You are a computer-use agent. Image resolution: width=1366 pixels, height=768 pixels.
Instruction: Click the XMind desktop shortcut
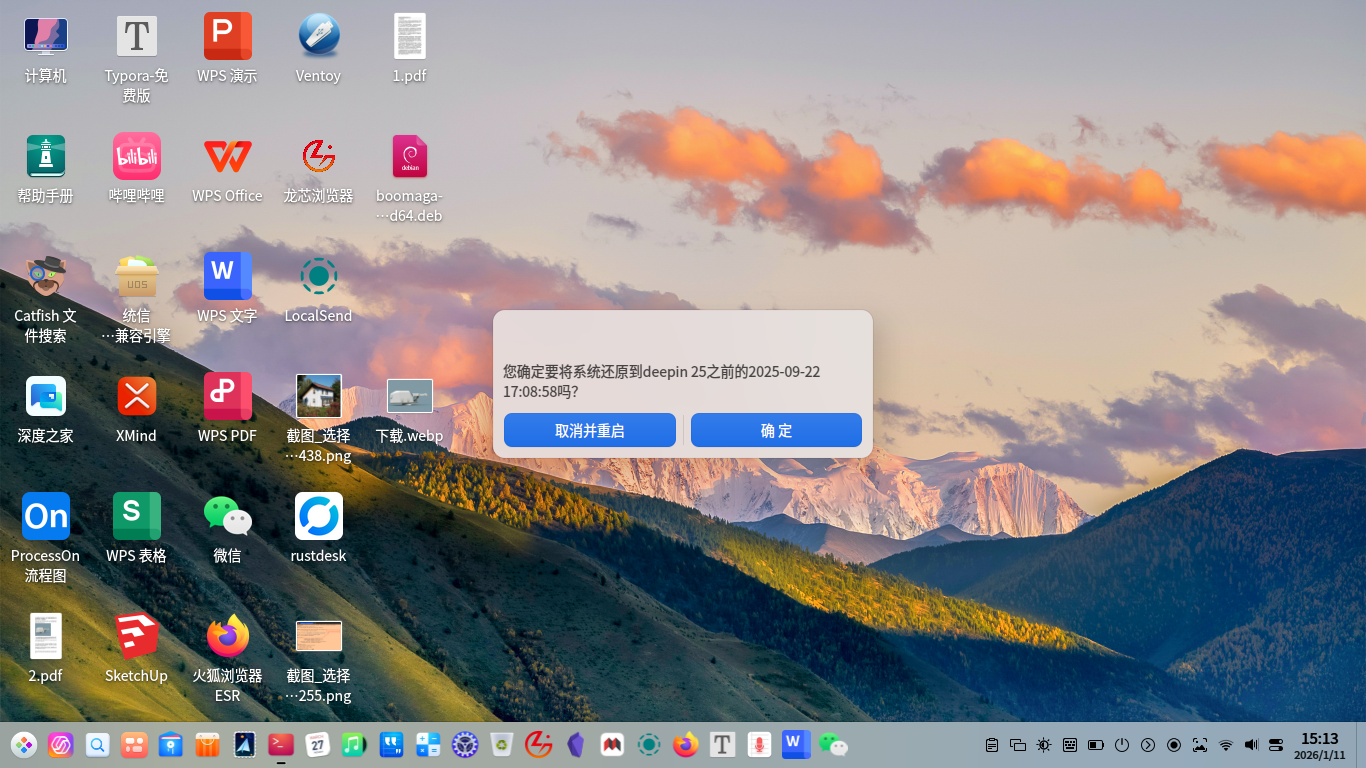coord(137,410)
